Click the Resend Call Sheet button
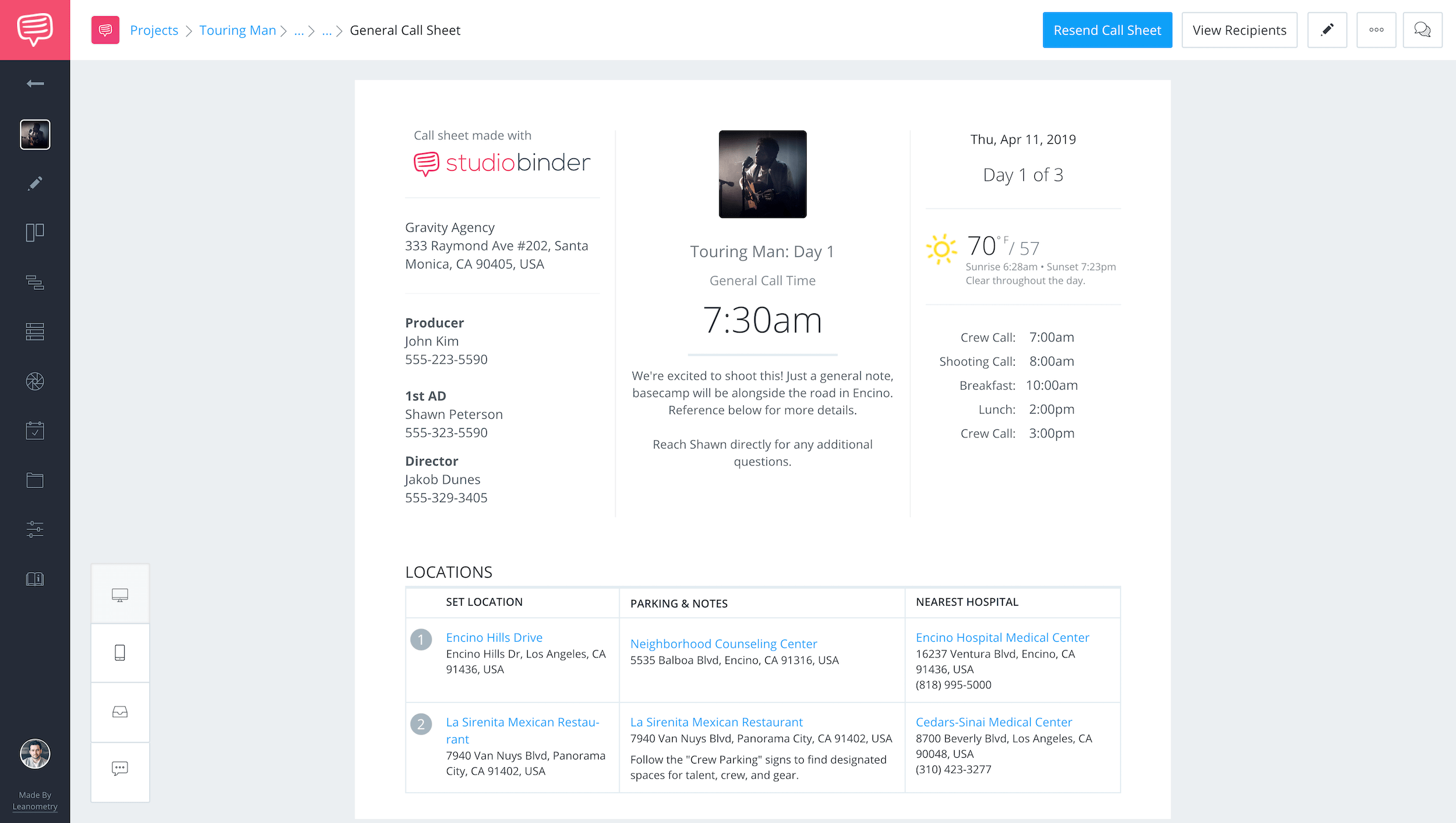 [x=1107, y=30]
